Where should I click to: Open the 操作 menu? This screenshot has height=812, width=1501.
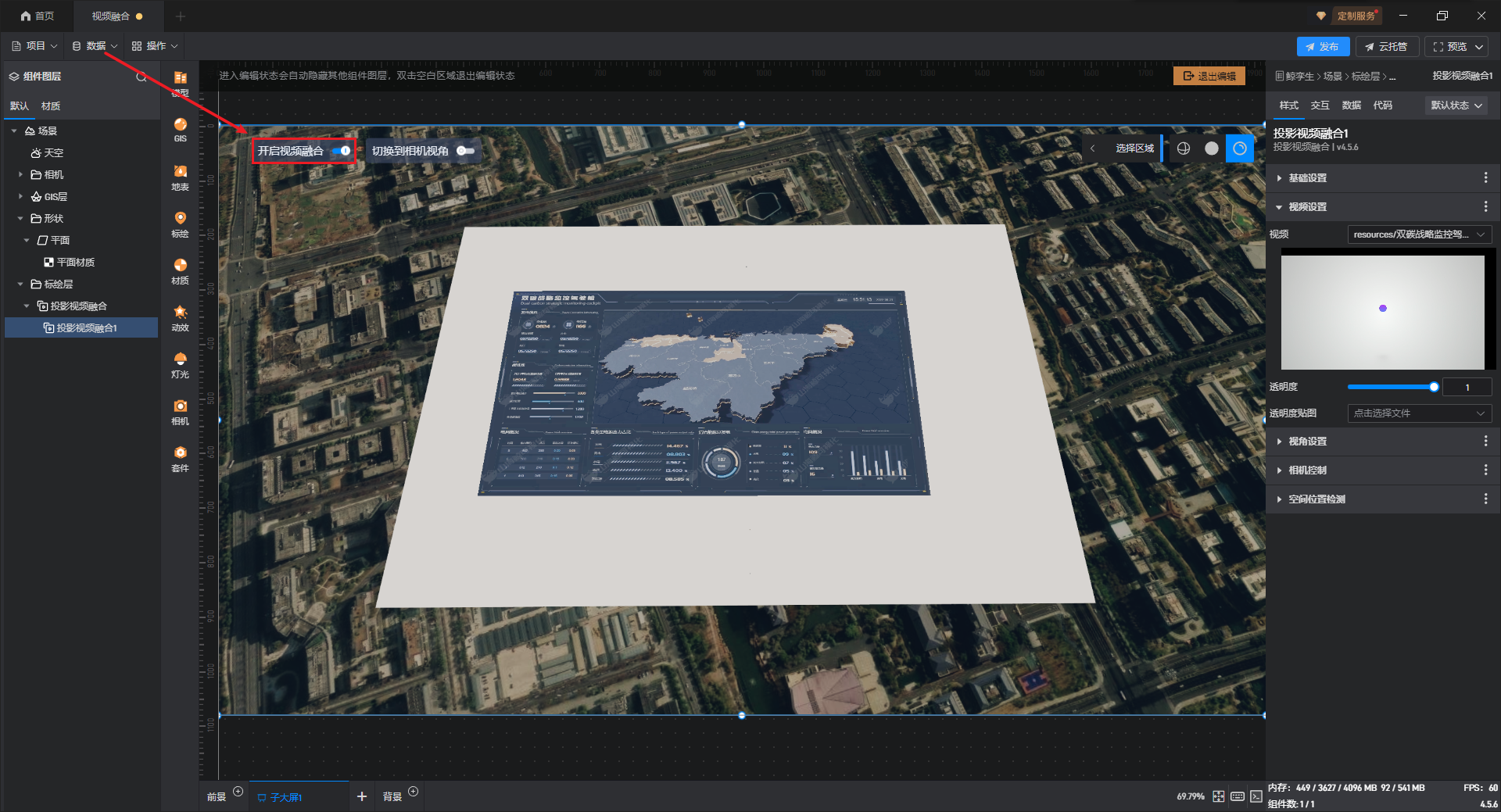coord(155,46)
